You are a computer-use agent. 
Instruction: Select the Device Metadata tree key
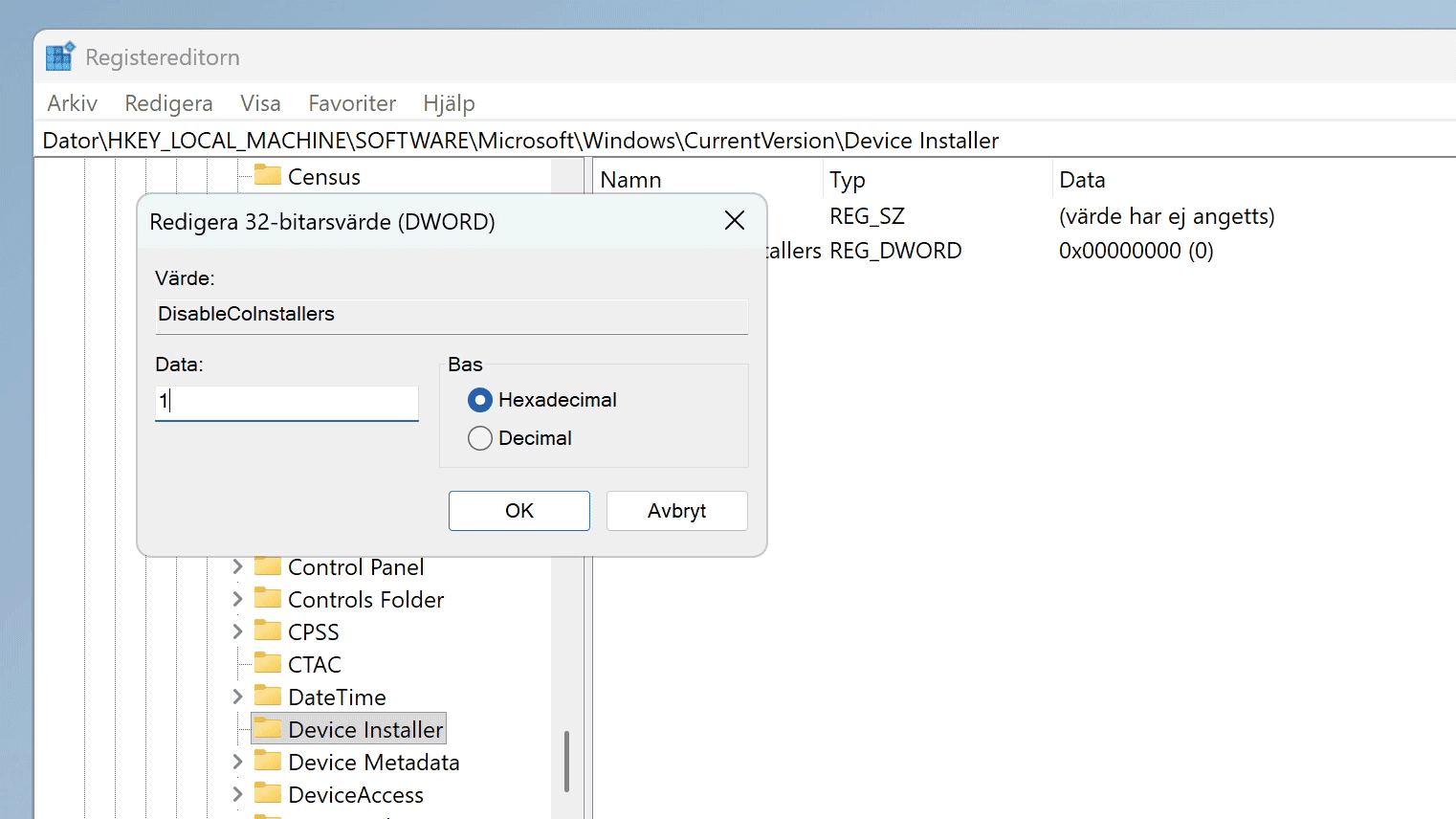(x=374, y=763)
